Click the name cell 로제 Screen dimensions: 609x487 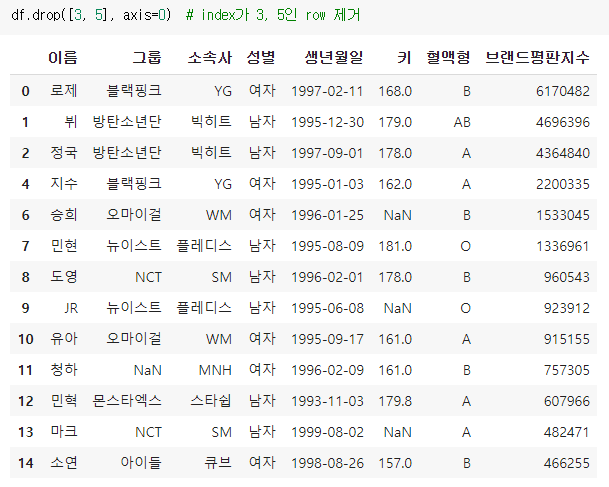pyautogui.click(x=64, y=91)
